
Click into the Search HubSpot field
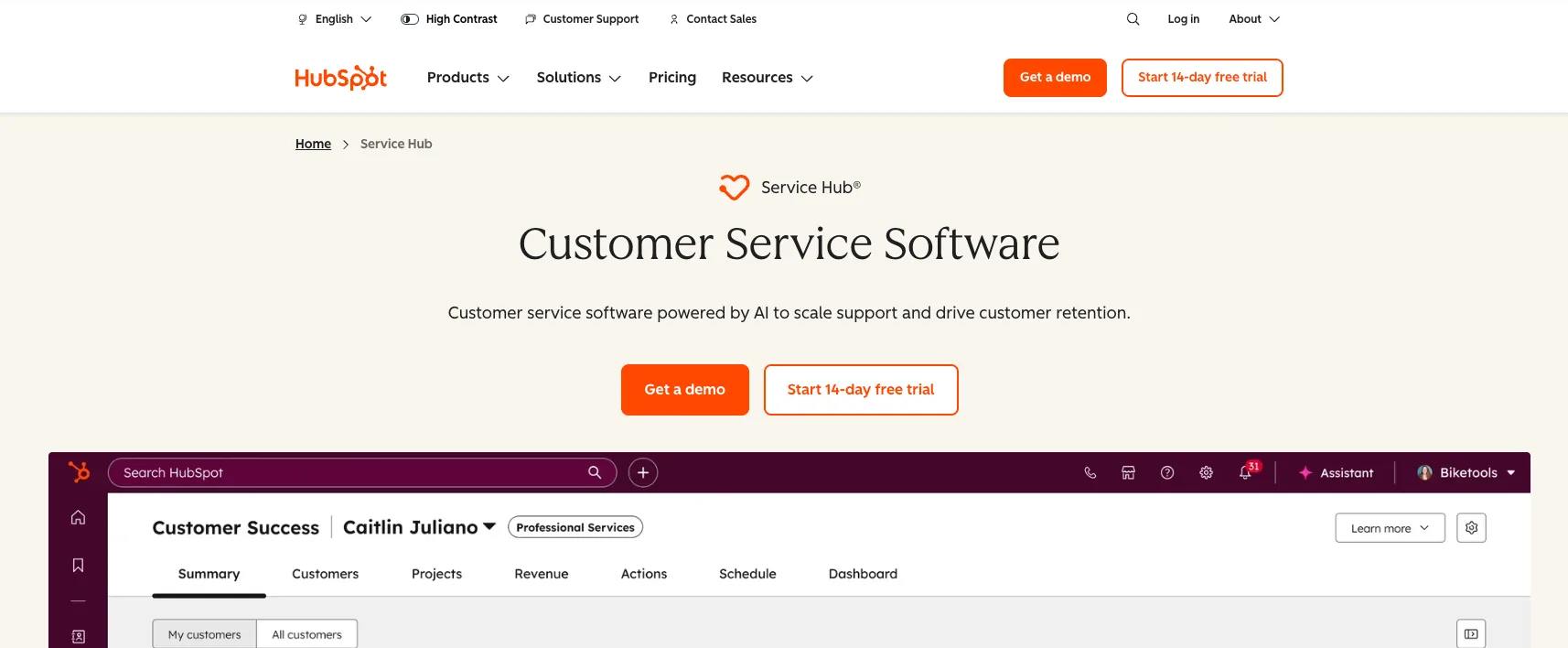(362, 472)
